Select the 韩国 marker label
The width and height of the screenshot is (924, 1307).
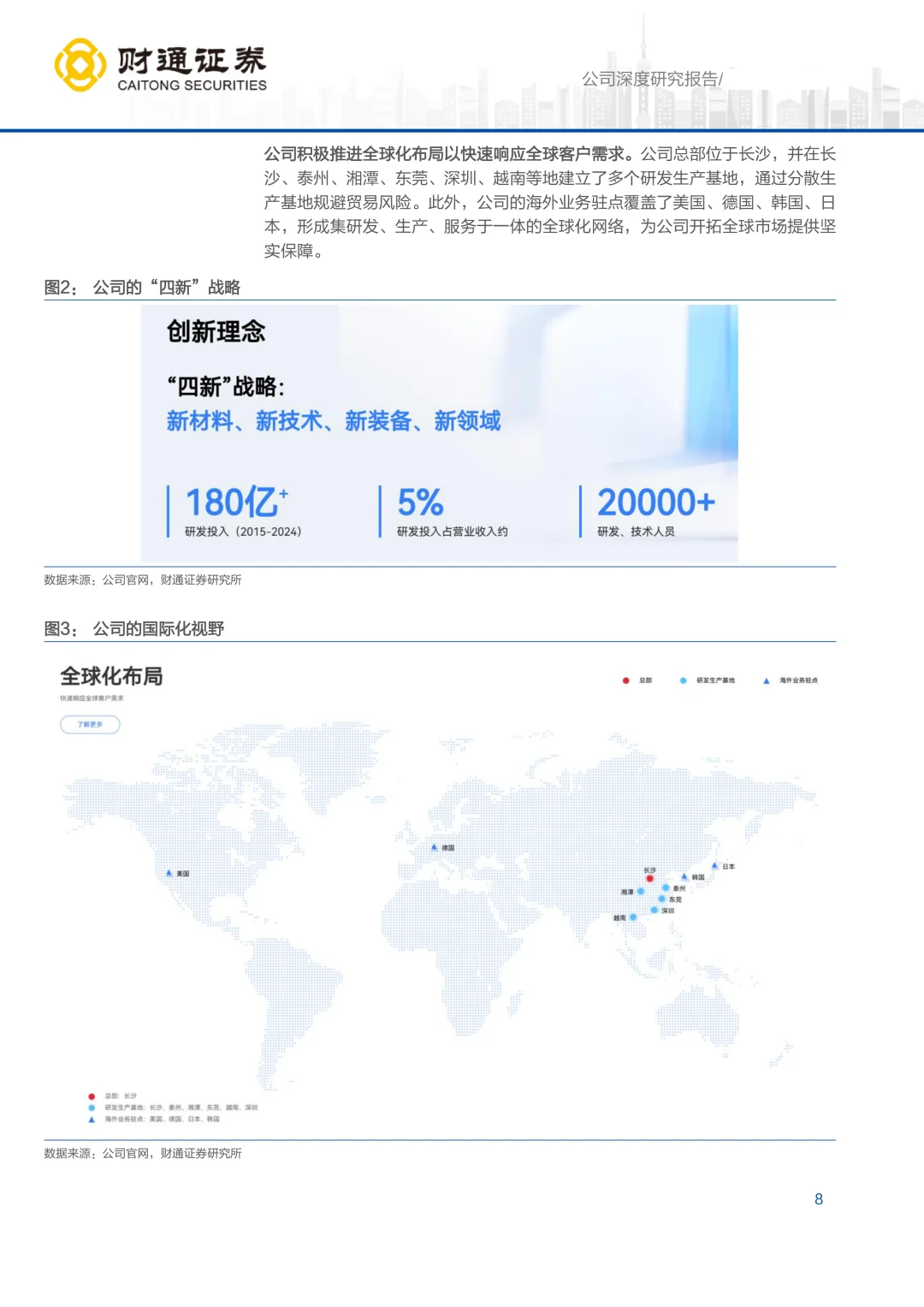[697, 876]
